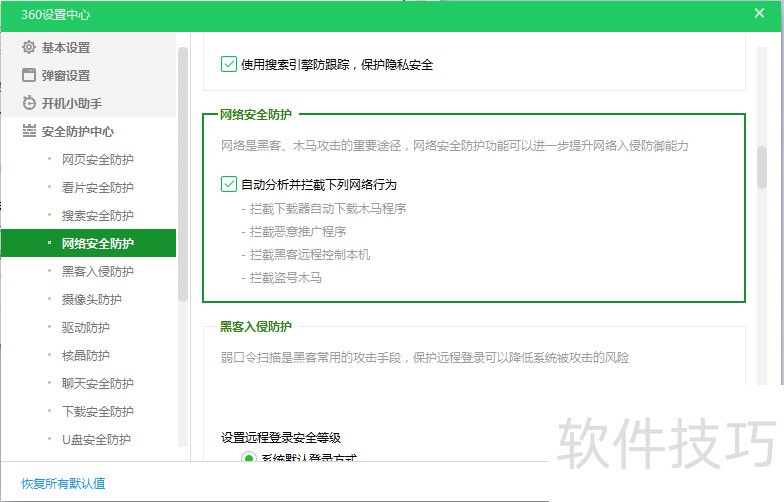This screenshot has height=502, width=784.
Task: Select 核晶防护 in sidebar
Action: (88, 356)
